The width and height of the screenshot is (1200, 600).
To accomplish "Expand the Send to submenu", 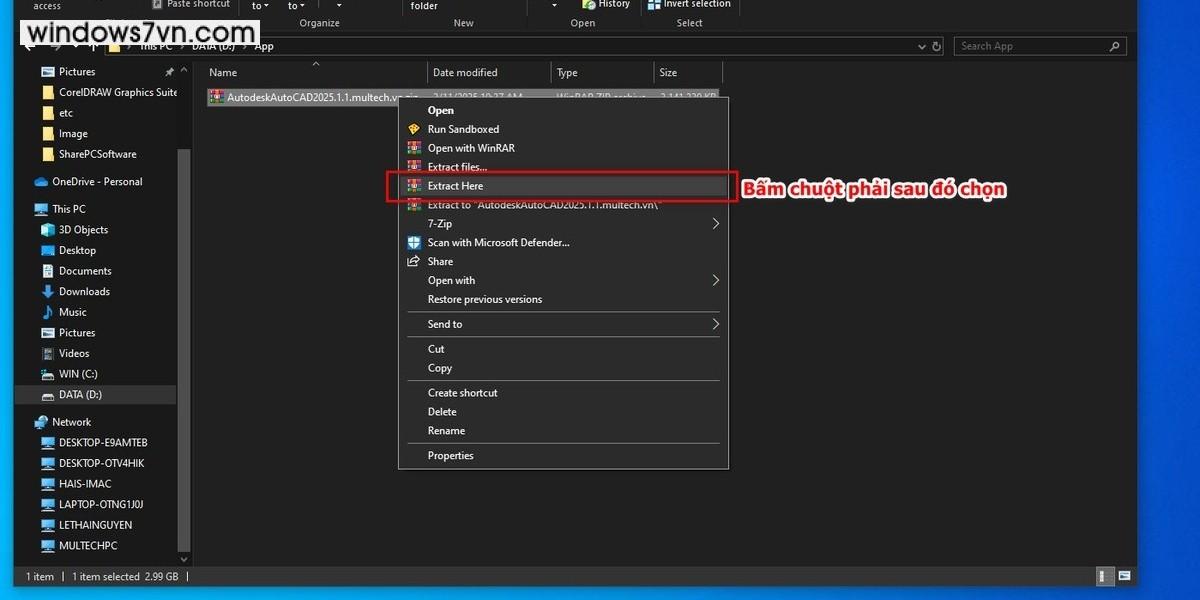I will pyautogui.click(x=715, y=324).
